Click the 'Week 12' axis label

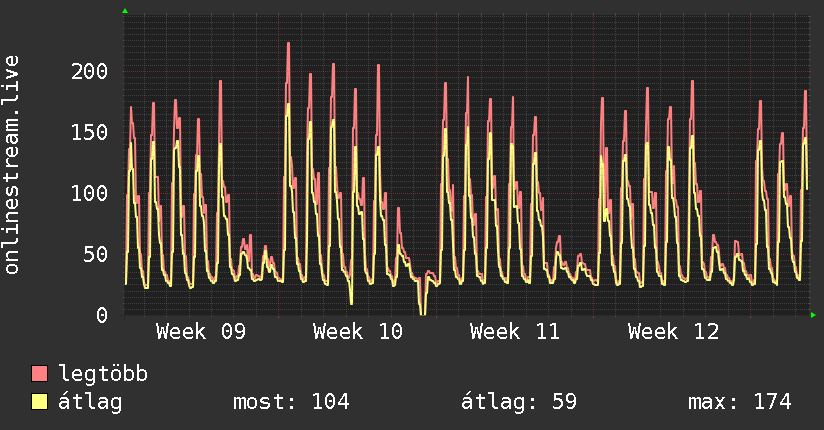(x=673, y=332)
